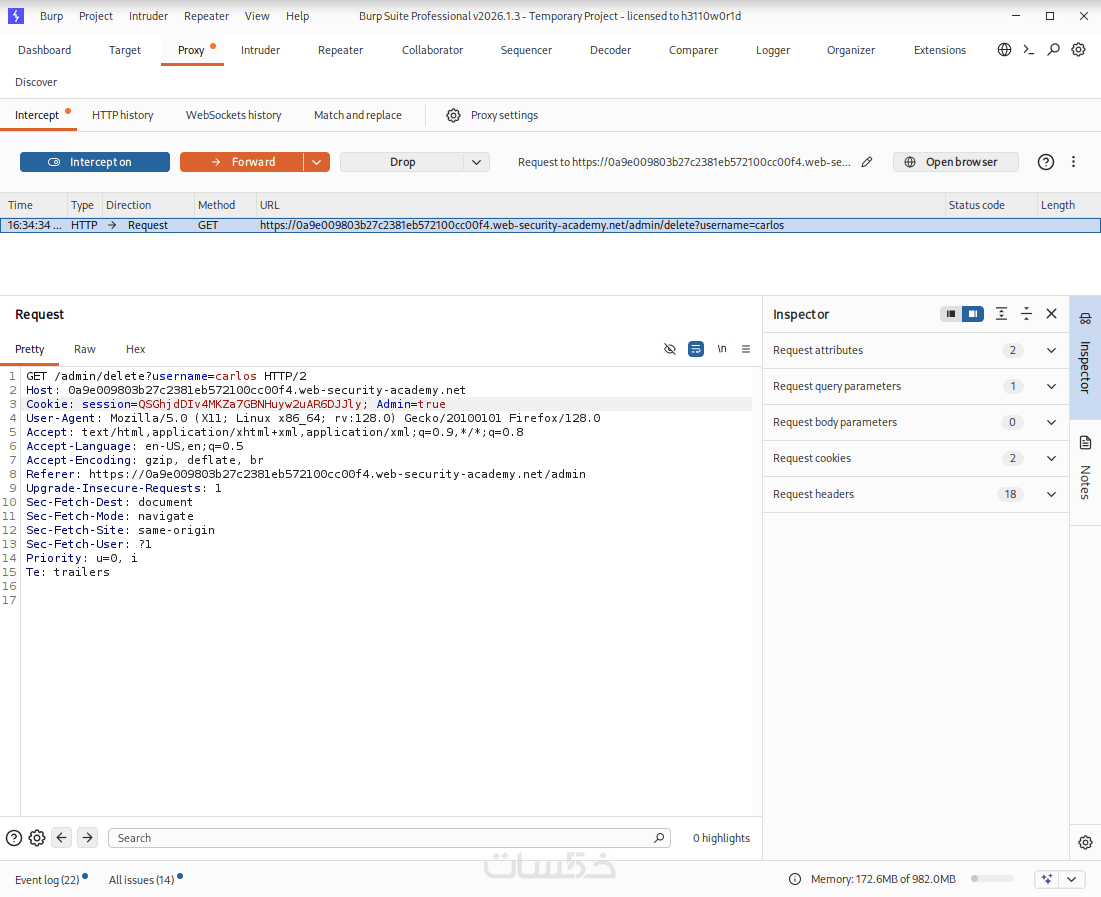Open Burp settings gear in top right
1101x897 pixels.
[1079, 49]
